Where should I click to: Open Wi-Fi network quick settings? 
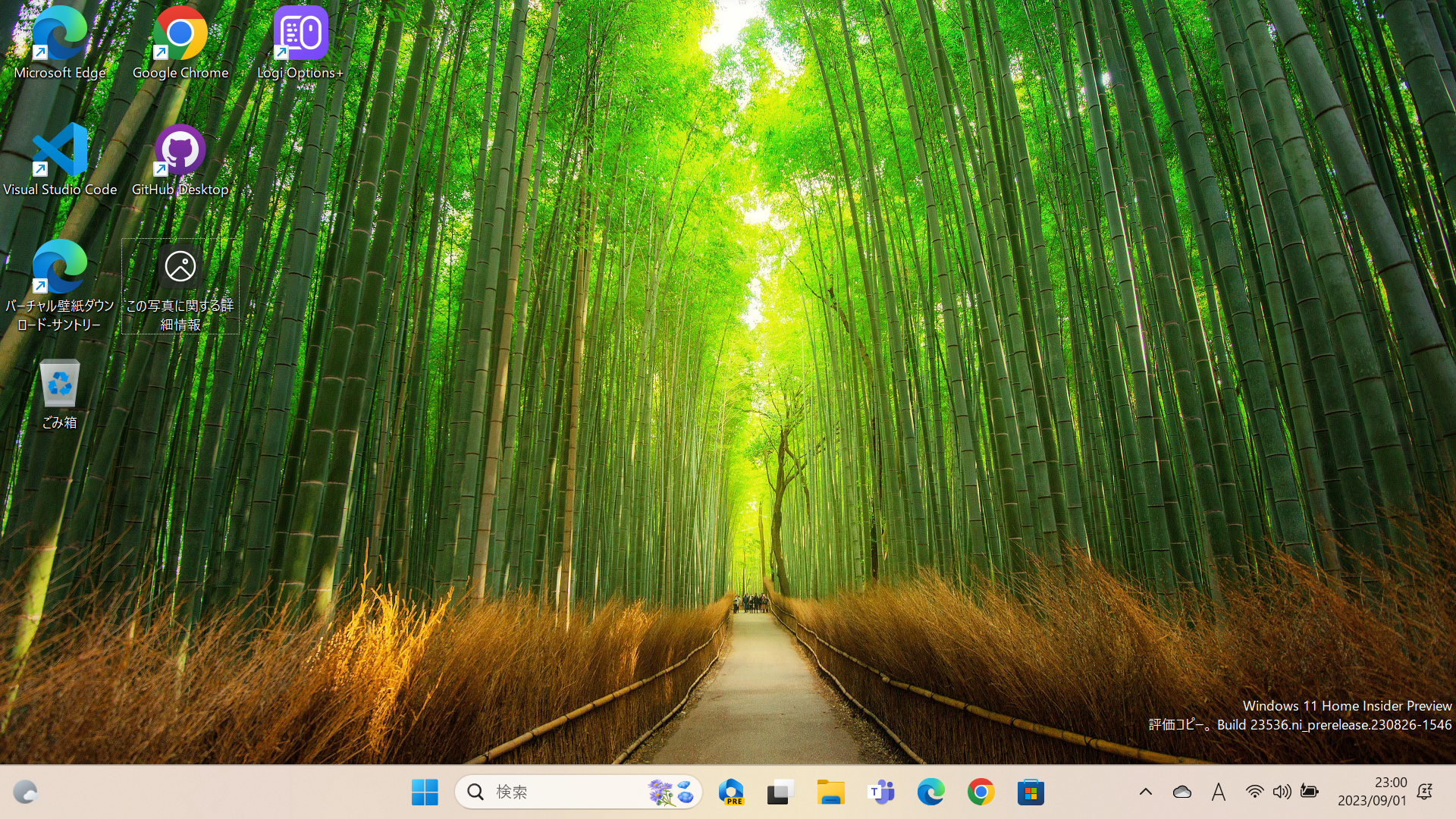(x=1255, y=792)
